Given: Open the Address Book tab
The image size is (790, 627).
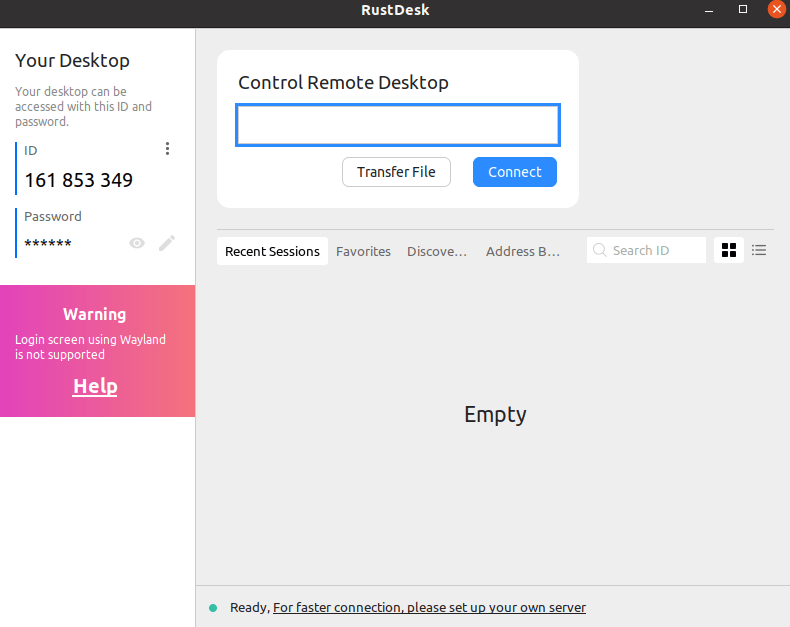Looking at the screenshot, I should click(523, 251).
